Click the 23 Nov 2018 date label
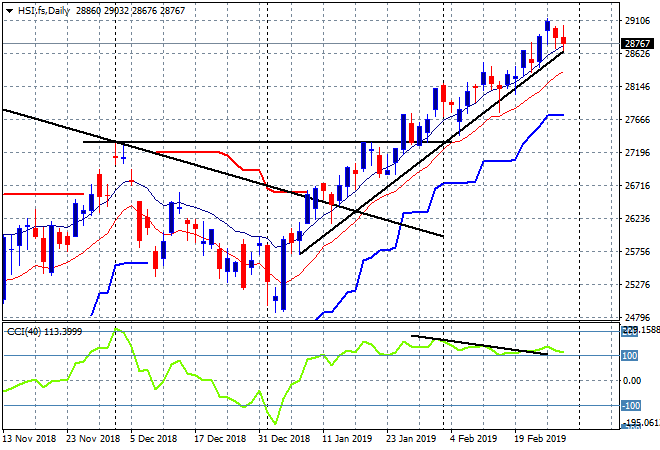The width and height of the screenshot is (660, 450). pyautogui.click(x=93, y=439)
